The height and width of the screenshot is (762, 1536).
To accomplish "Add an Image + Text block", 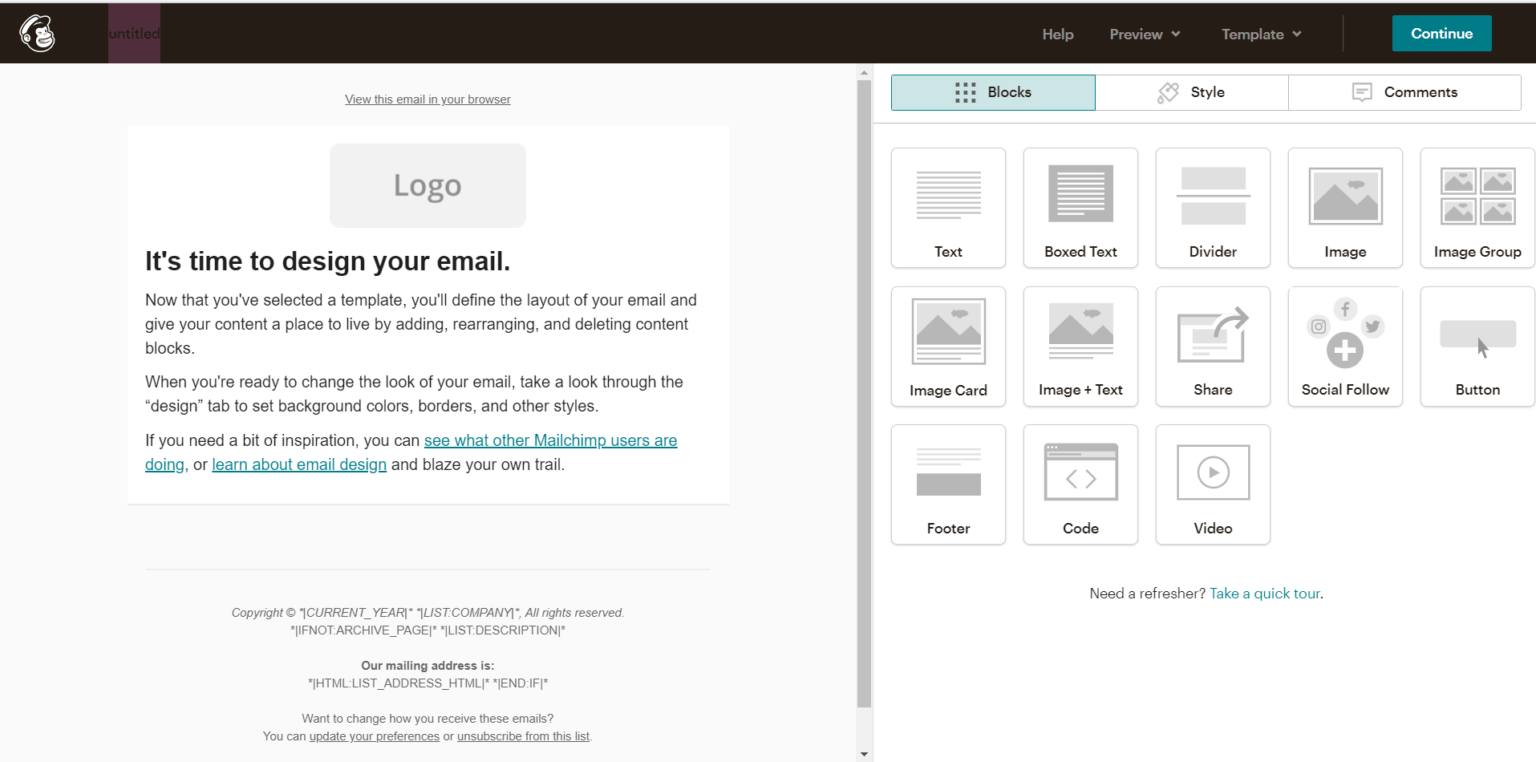I will tap(1080, 346).
